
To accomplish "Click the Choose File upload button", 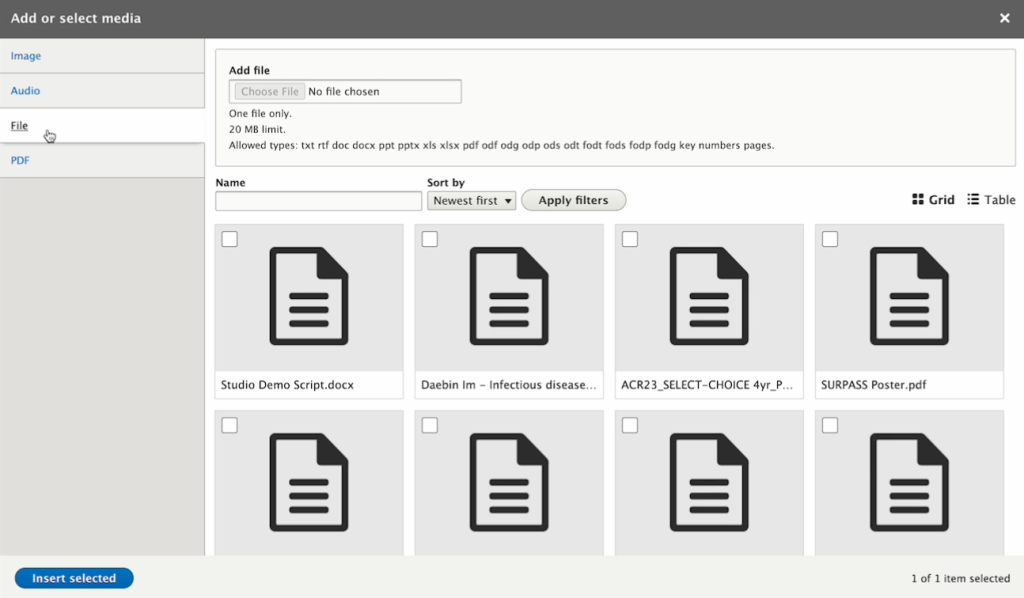I will [270, 92].
